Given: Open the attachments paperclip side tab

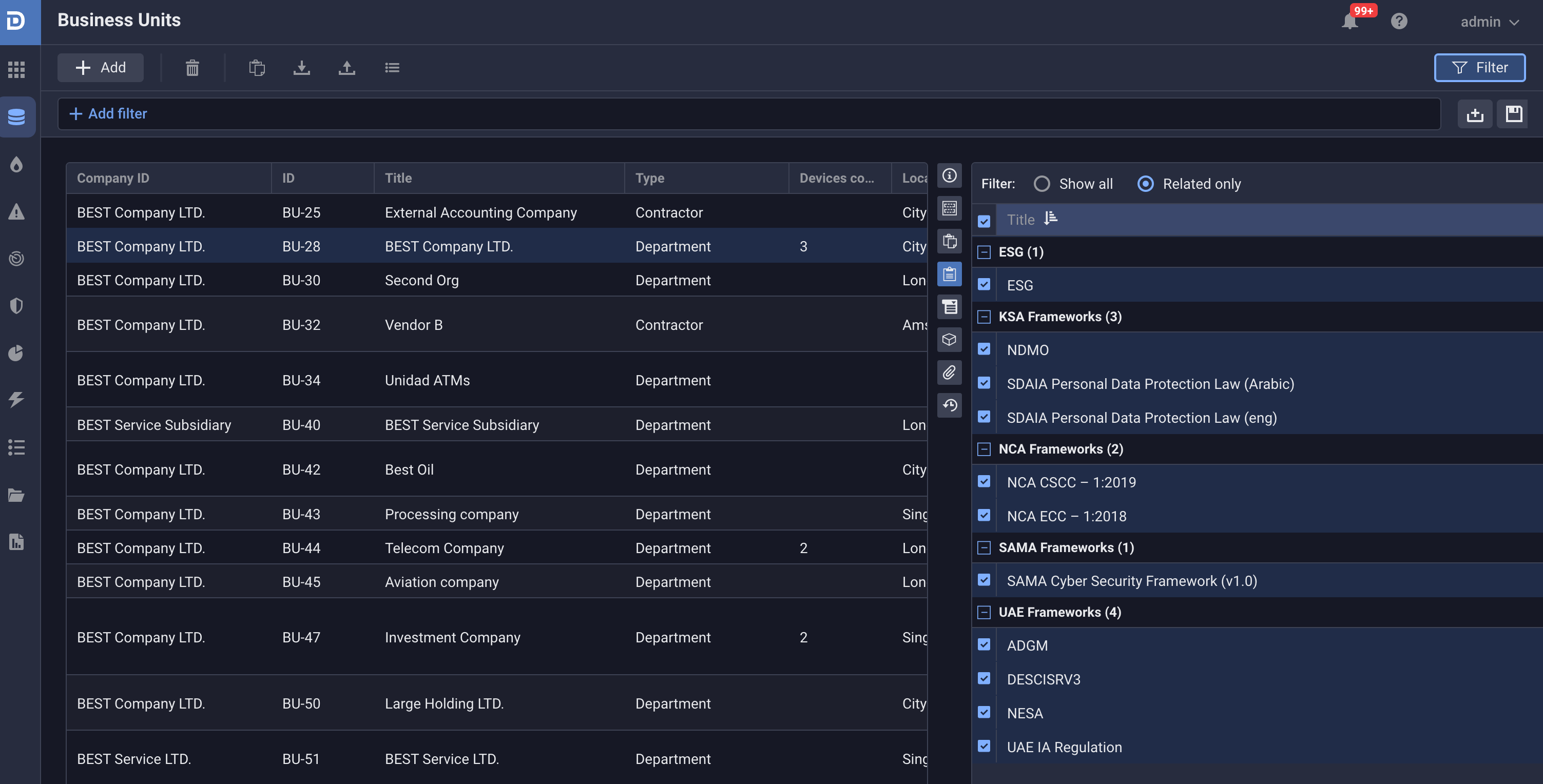Looking at the screenshot, I should point(949,373).
